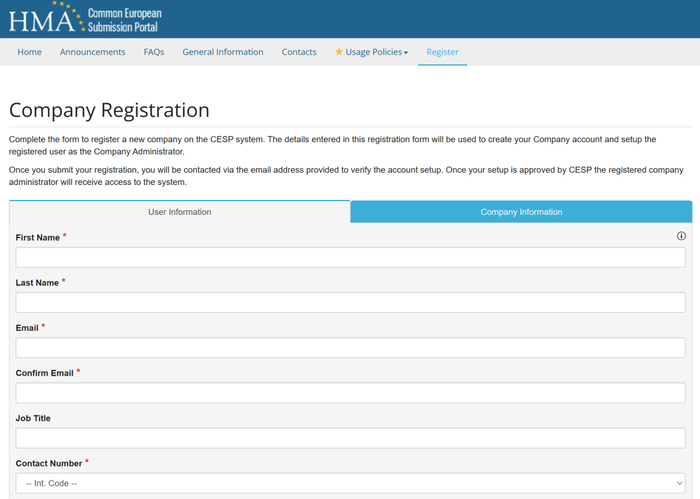Navigate to General Information
Image resolution: width=700 pixels, height=499 pixels.
click(x=223, y=52)
